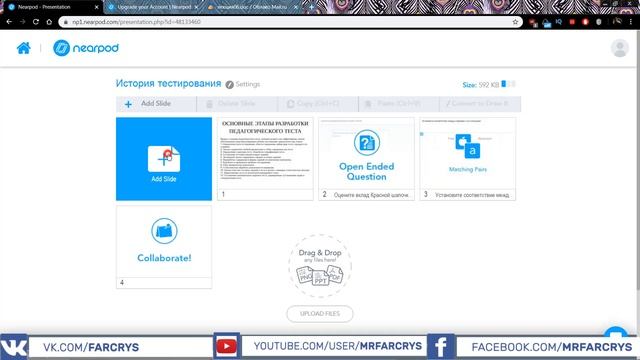The width and height of the screenshot is (640, 360).
Task: Click the Drag & Drop files area
Action: 320,266
